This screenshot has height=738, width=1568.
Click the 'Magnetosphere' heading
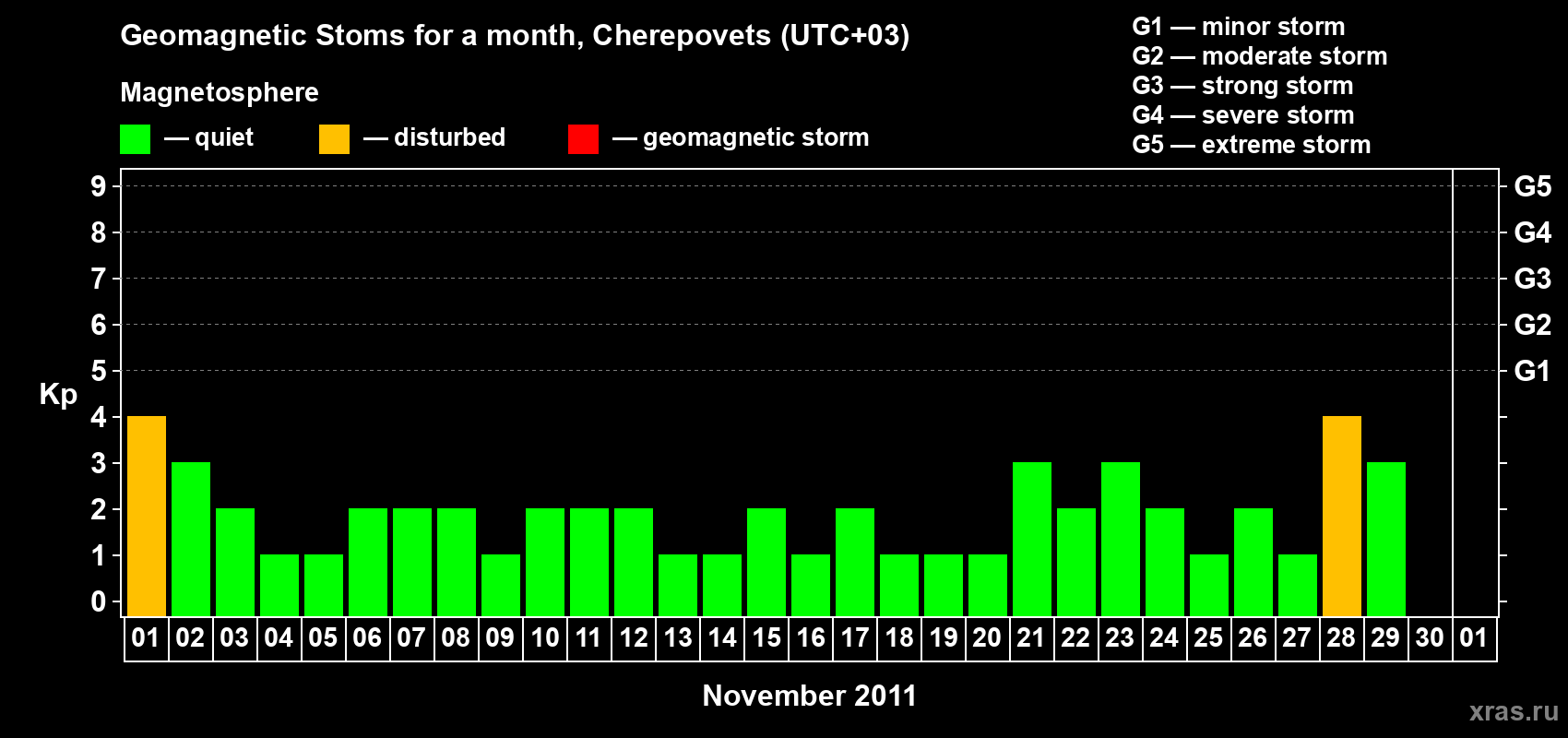coord(220,93)
